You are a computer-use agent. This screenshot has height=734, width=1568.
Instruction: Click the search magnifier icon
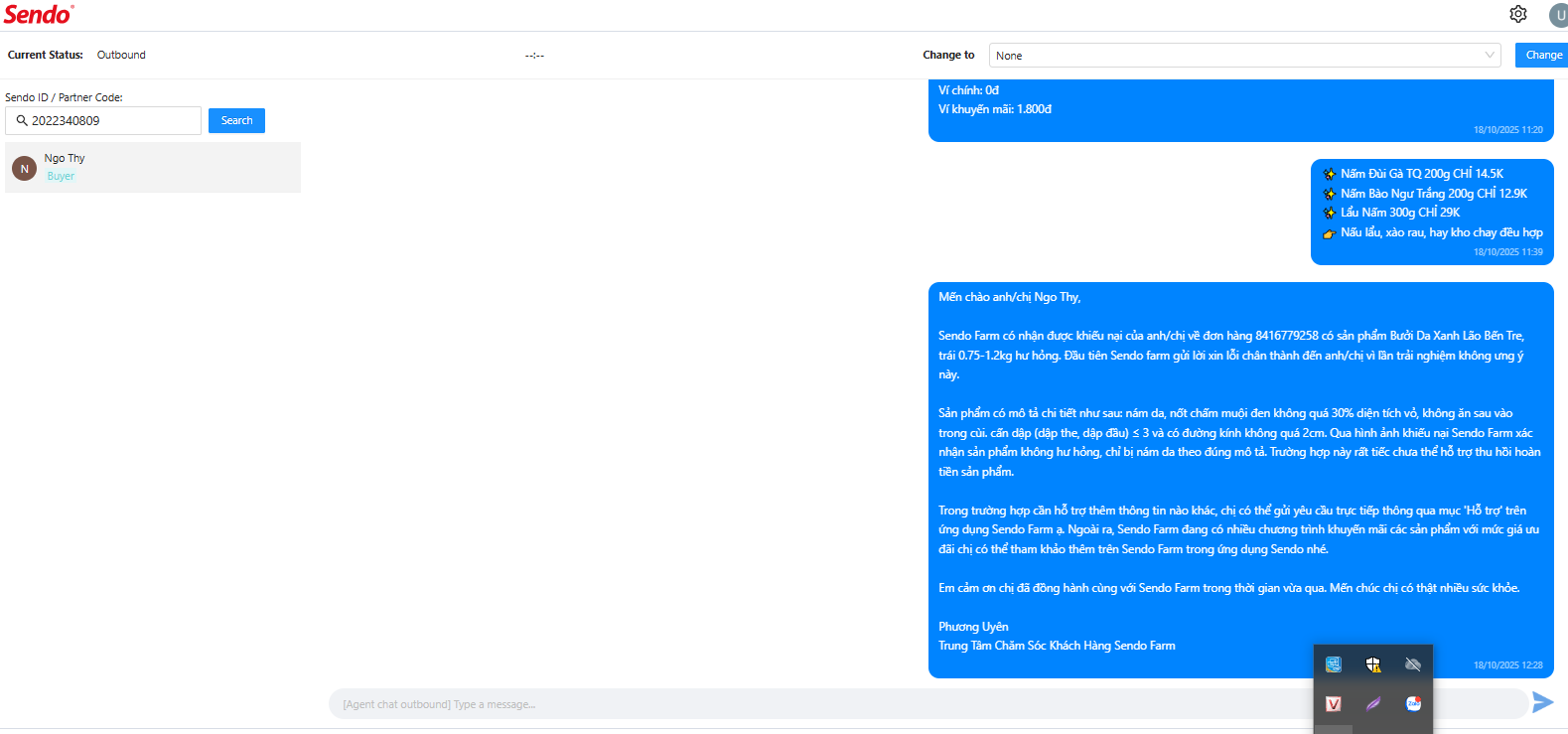coord(22,120)
